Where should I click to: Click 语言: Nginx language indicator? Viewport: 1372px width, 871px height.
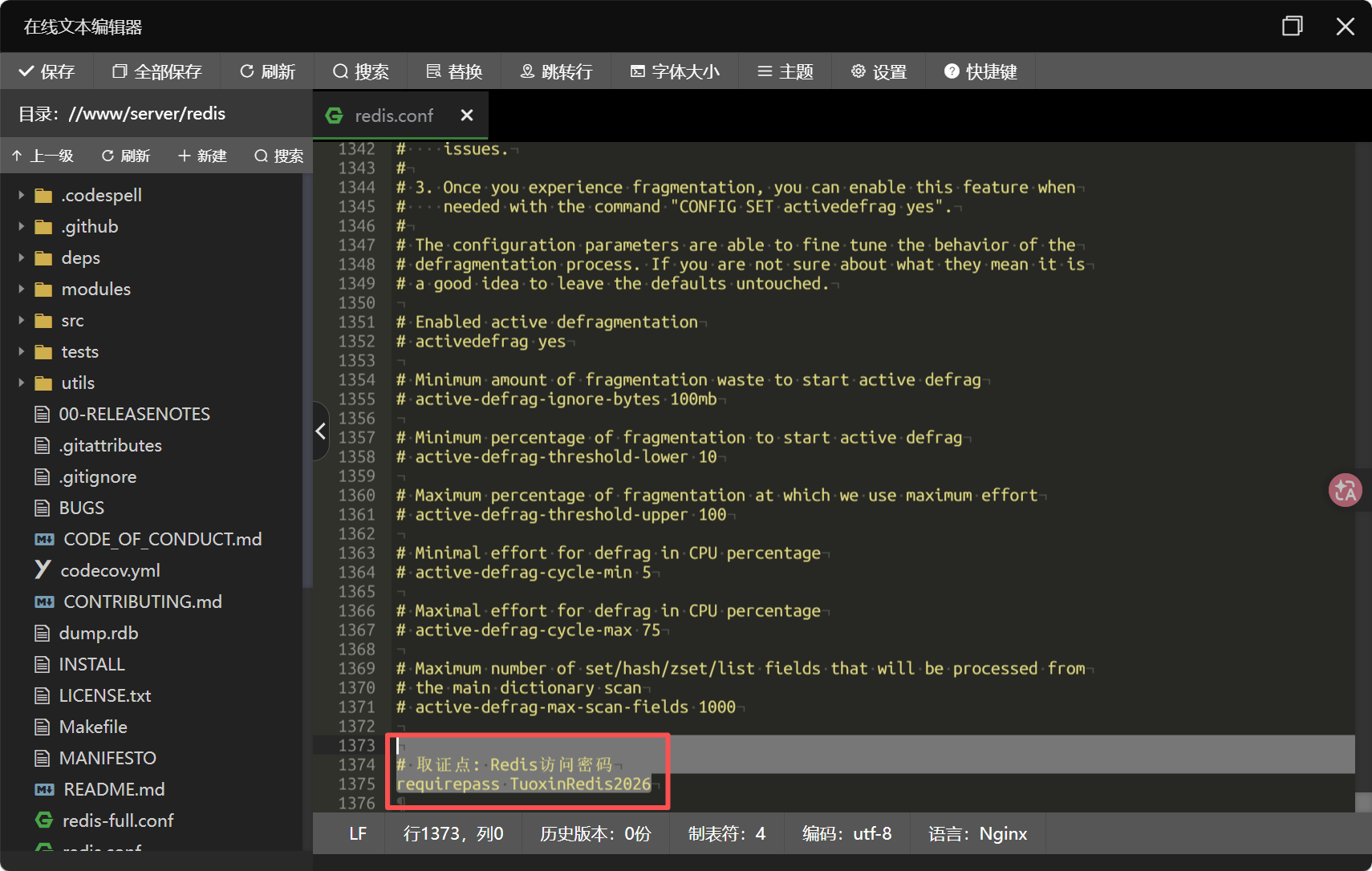978,834
